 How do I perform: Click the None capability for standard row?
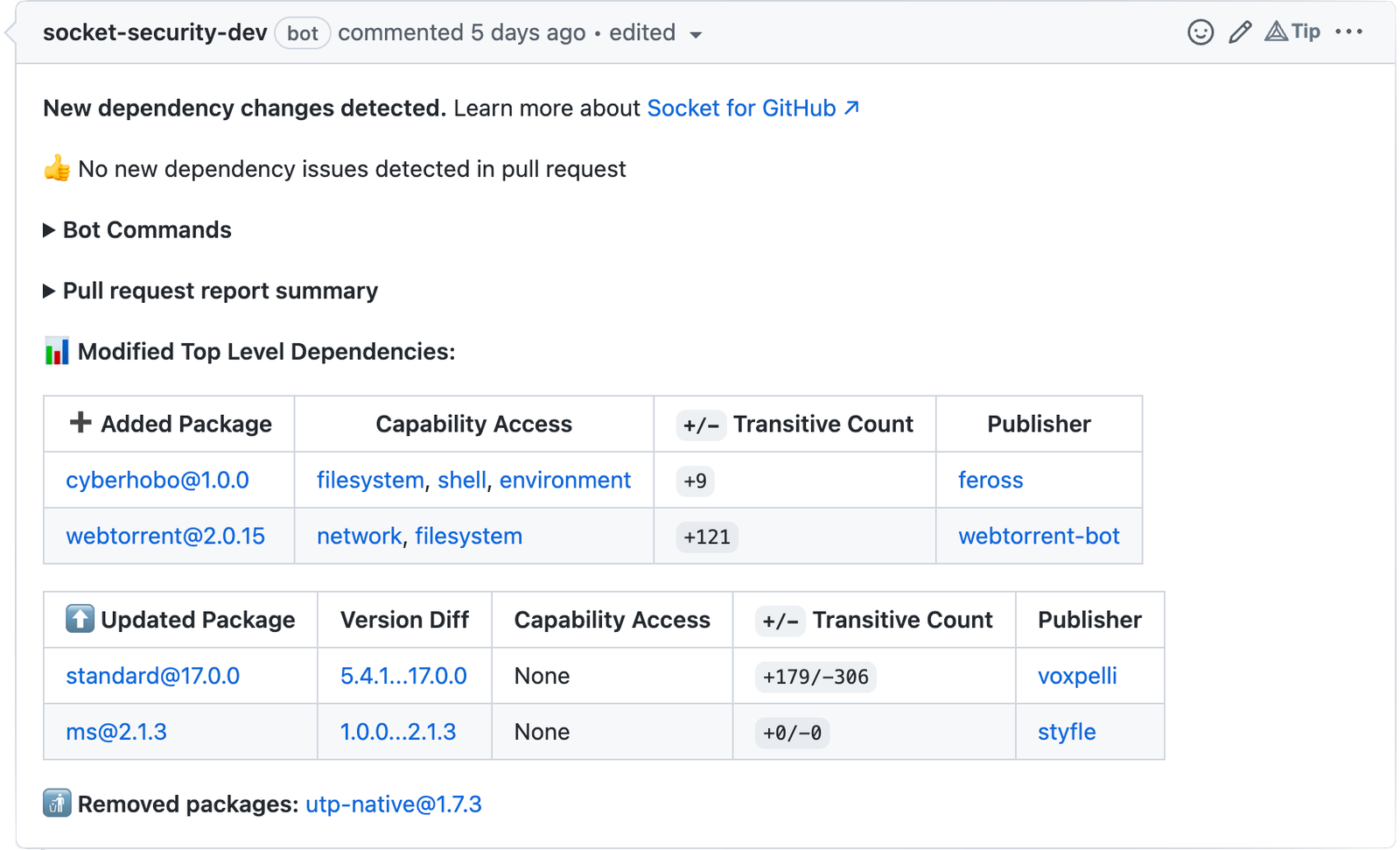[x=542, y=676]
